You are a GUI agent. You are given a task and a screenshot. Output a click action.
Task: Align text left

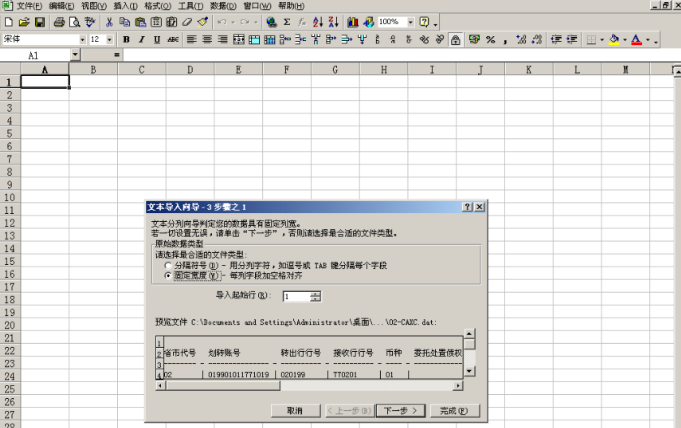191,40
